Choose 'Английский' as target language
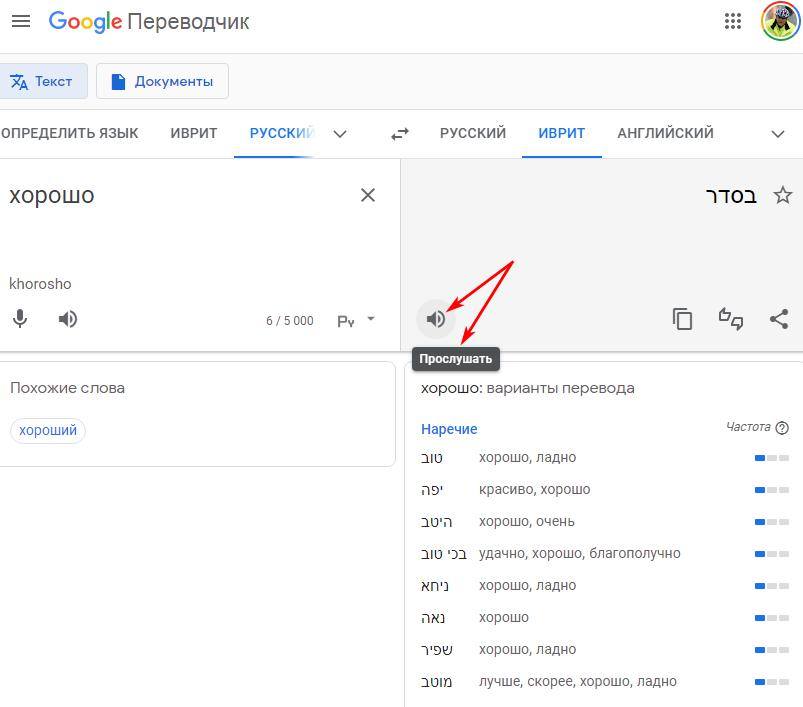This screenshot has height=707, width=803. click(665, 133)
